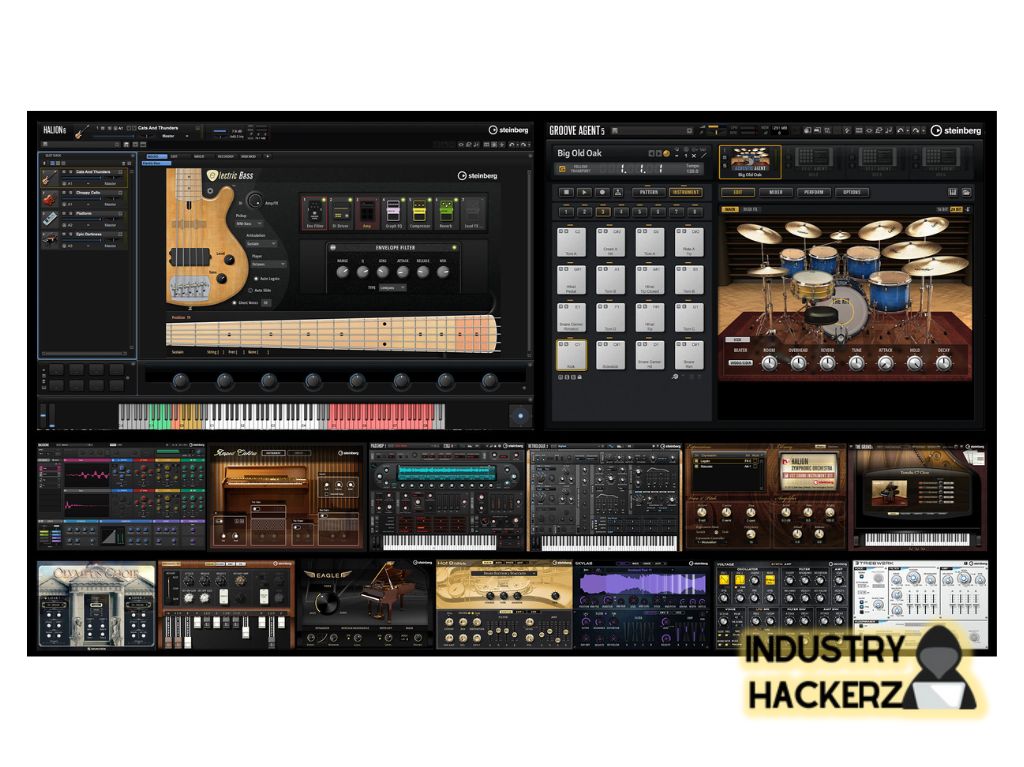This screenshot has width=1024, height=767.
Task: Toggle the Compressor pedal LED
Action: point(428,199)
